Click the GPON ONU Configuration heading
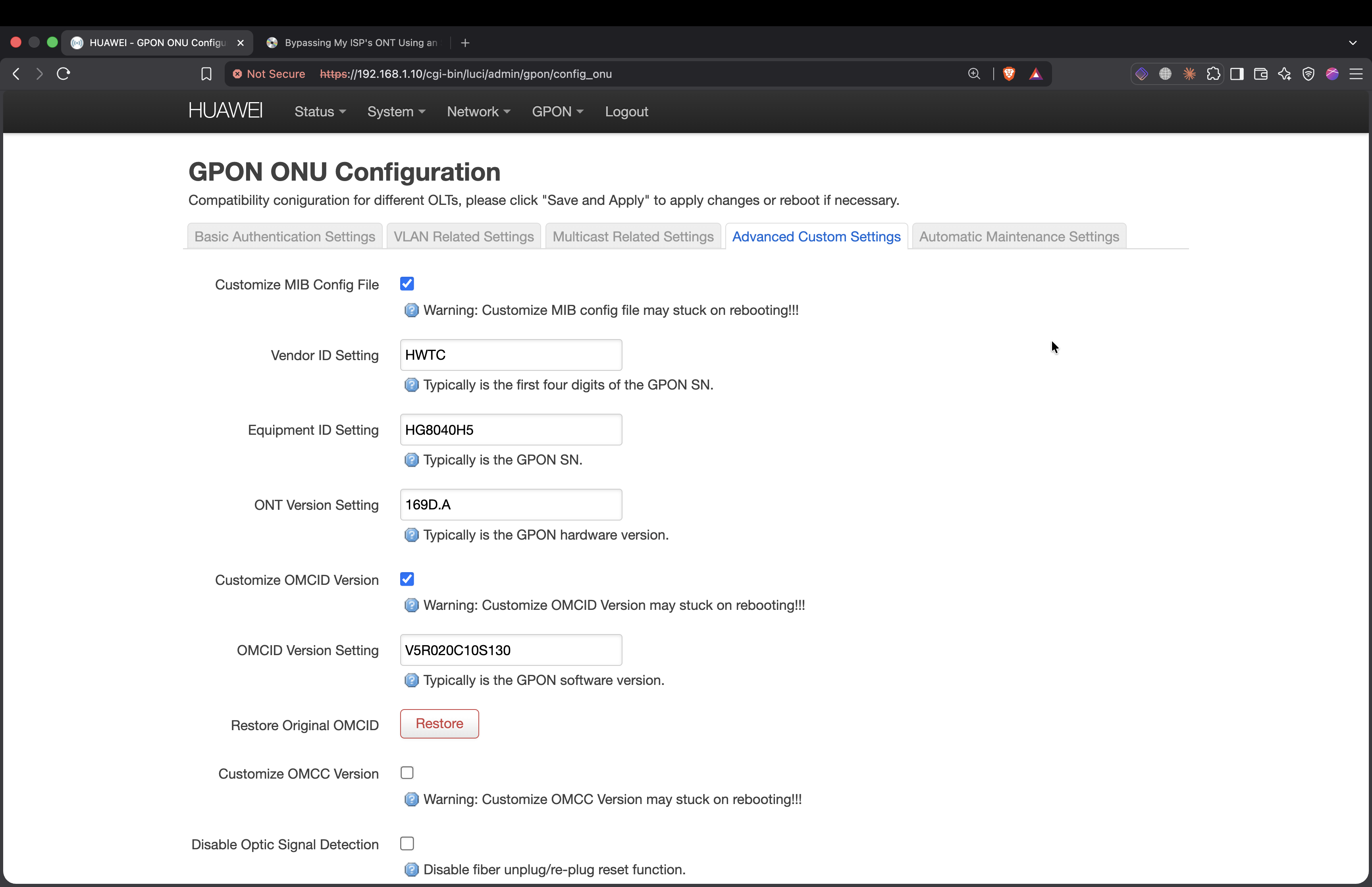The image size is (1372, 887). (x=344, y=172)
